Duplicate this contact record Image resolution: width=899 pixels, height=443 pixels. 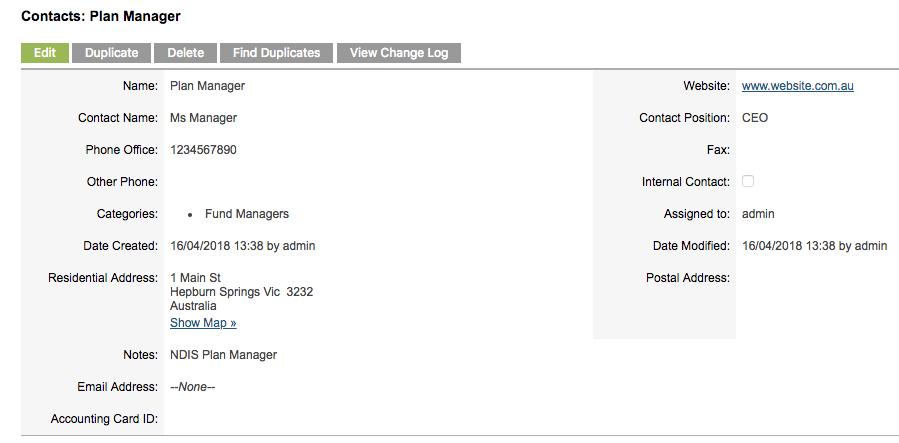pos(111,53)
